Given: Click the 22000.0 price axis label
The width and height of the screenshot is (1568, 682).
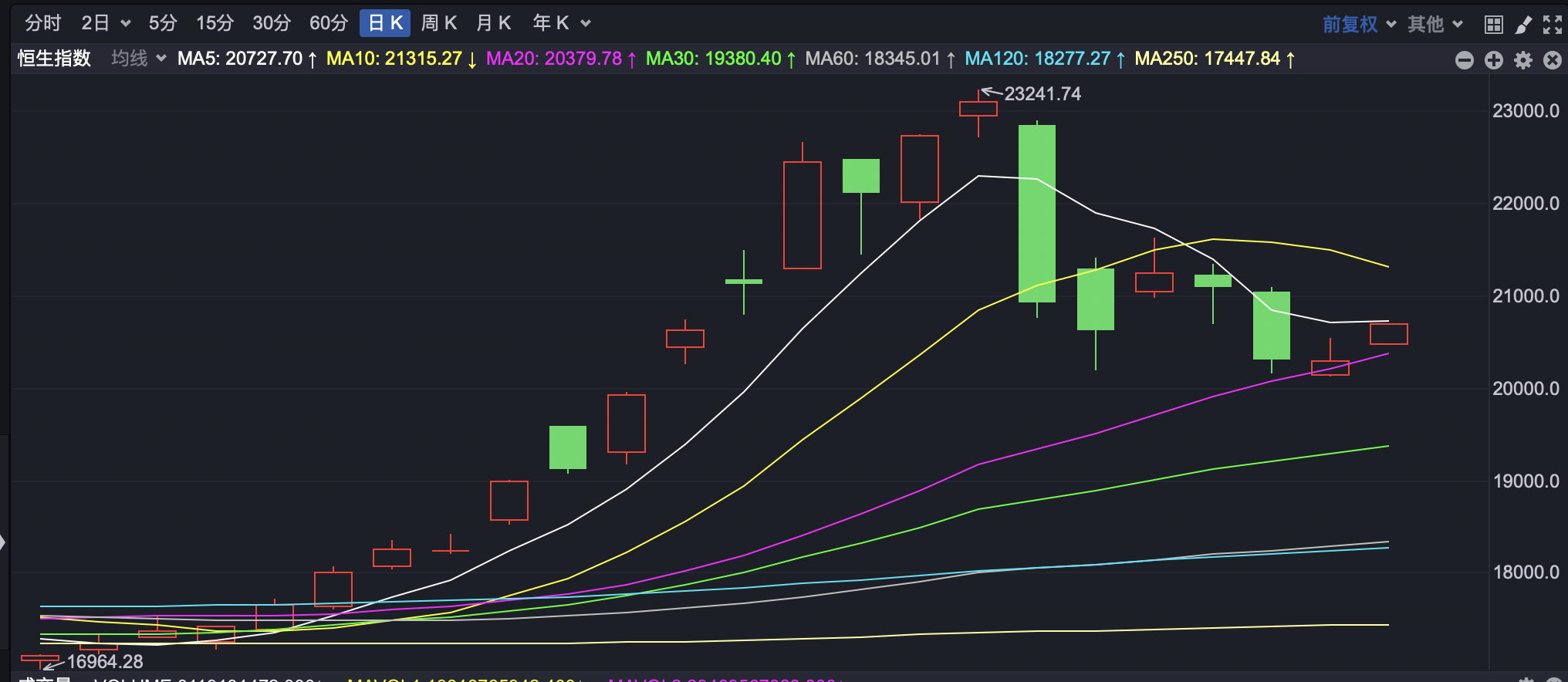Looking at the screenshot, I should point(1526,204).
